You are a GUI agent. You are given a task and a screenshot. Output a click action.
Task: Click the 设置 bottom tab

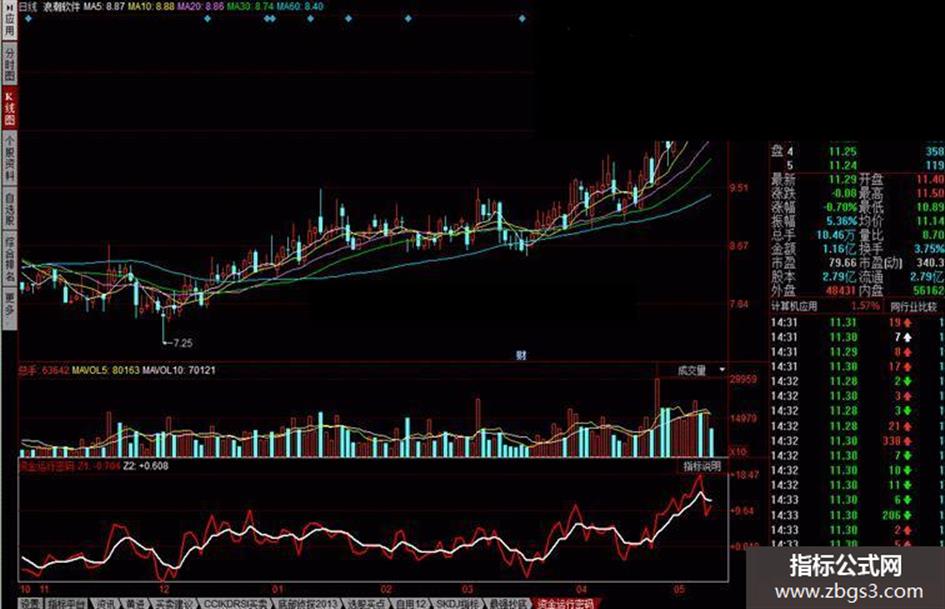tap(30, 604)
